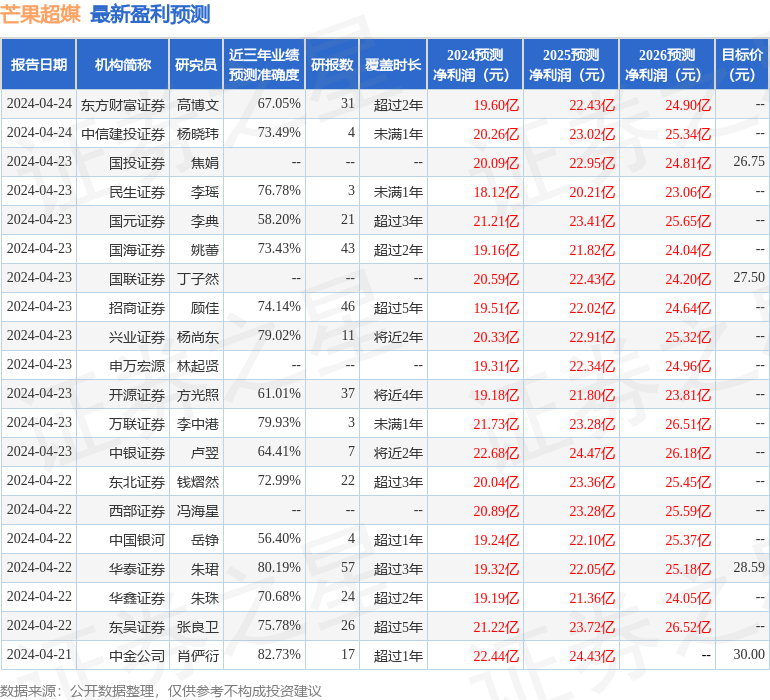Click researcher name 杨尚东
This screenshot has height=700, width=770.
coord(198,337)
